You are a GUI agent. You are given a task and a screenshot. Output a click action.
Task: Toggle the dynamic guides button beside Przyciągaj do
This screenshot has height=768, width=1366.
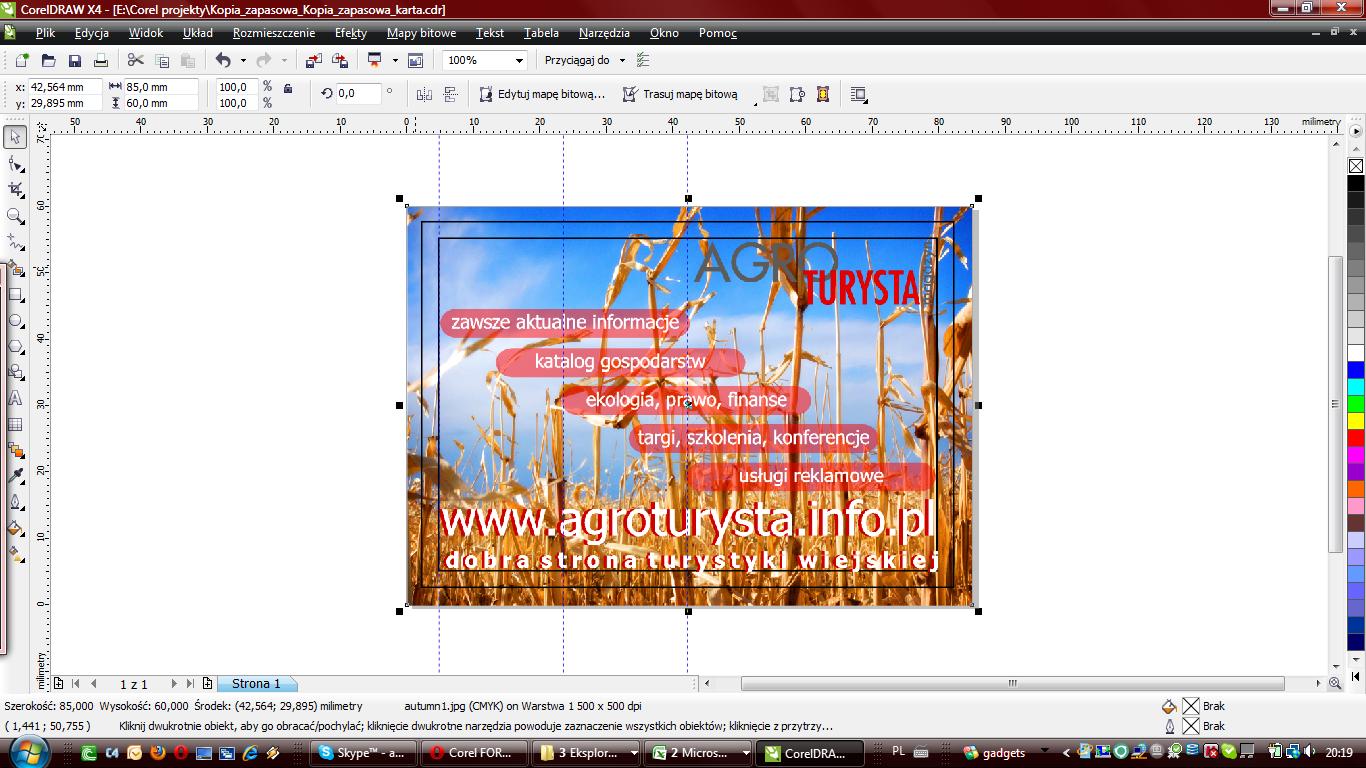tap(643, 60)
